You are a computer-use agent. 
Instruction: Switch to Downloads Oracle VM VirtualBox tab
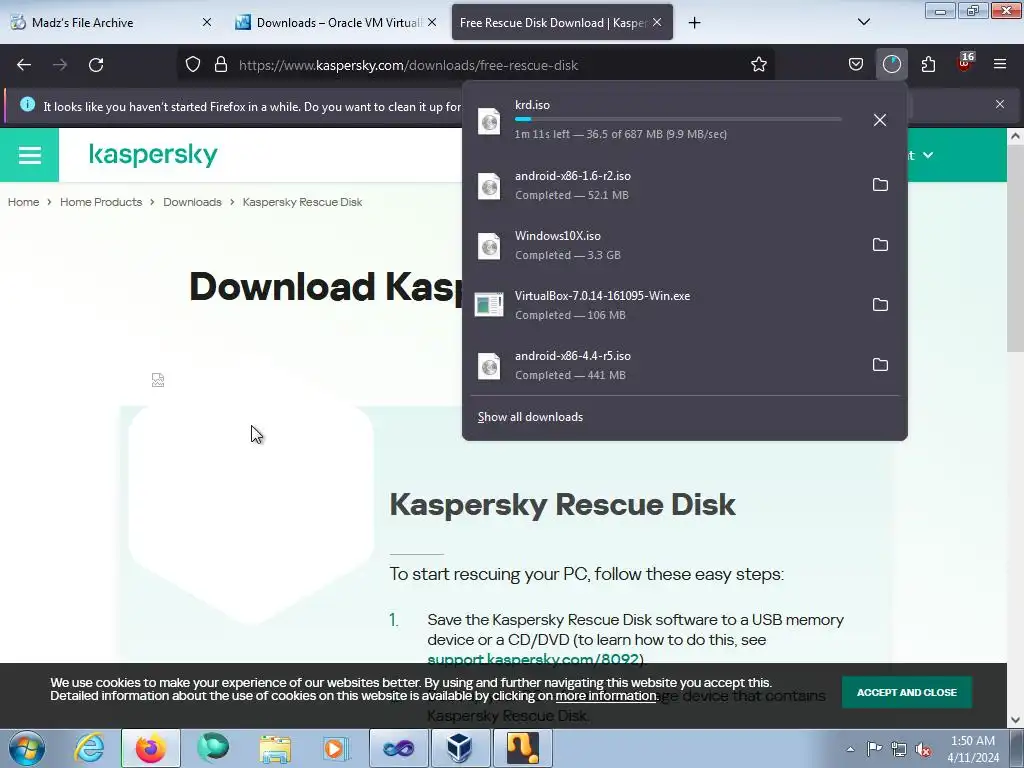coord(336,22)
